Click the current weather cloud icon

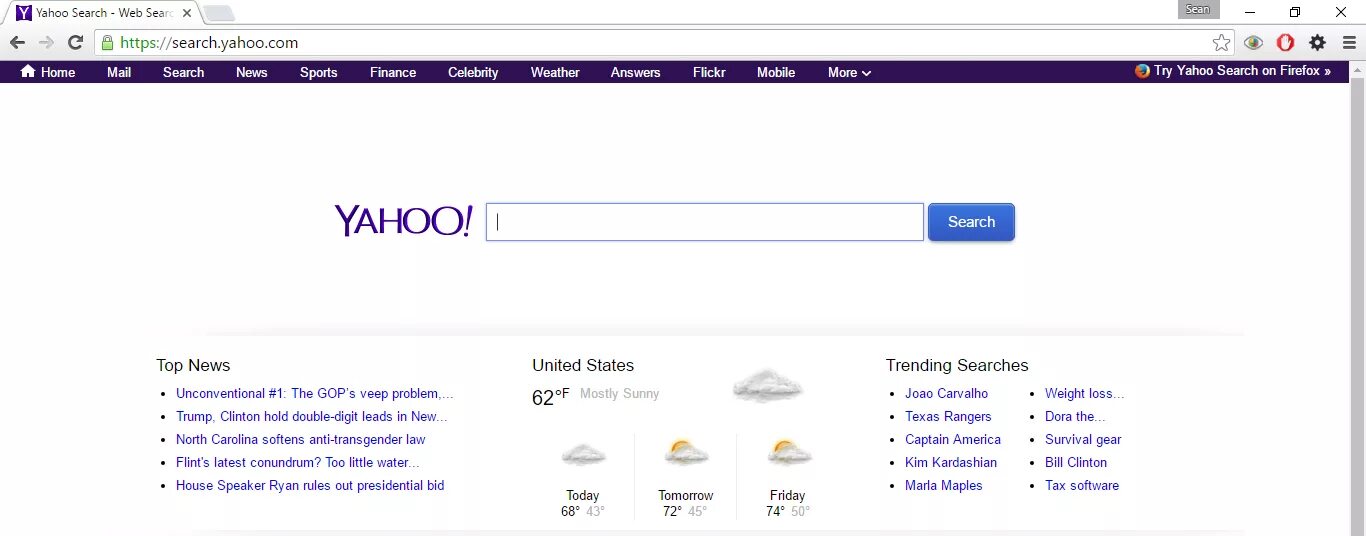pyautogui.click(x=767, y=385)
